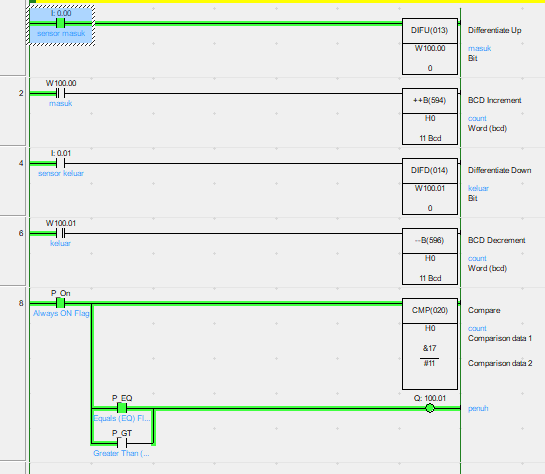Screen dimensions: 545x474
Task: Click the W100.01 operand in DIFD block
Action: (430, 188)
